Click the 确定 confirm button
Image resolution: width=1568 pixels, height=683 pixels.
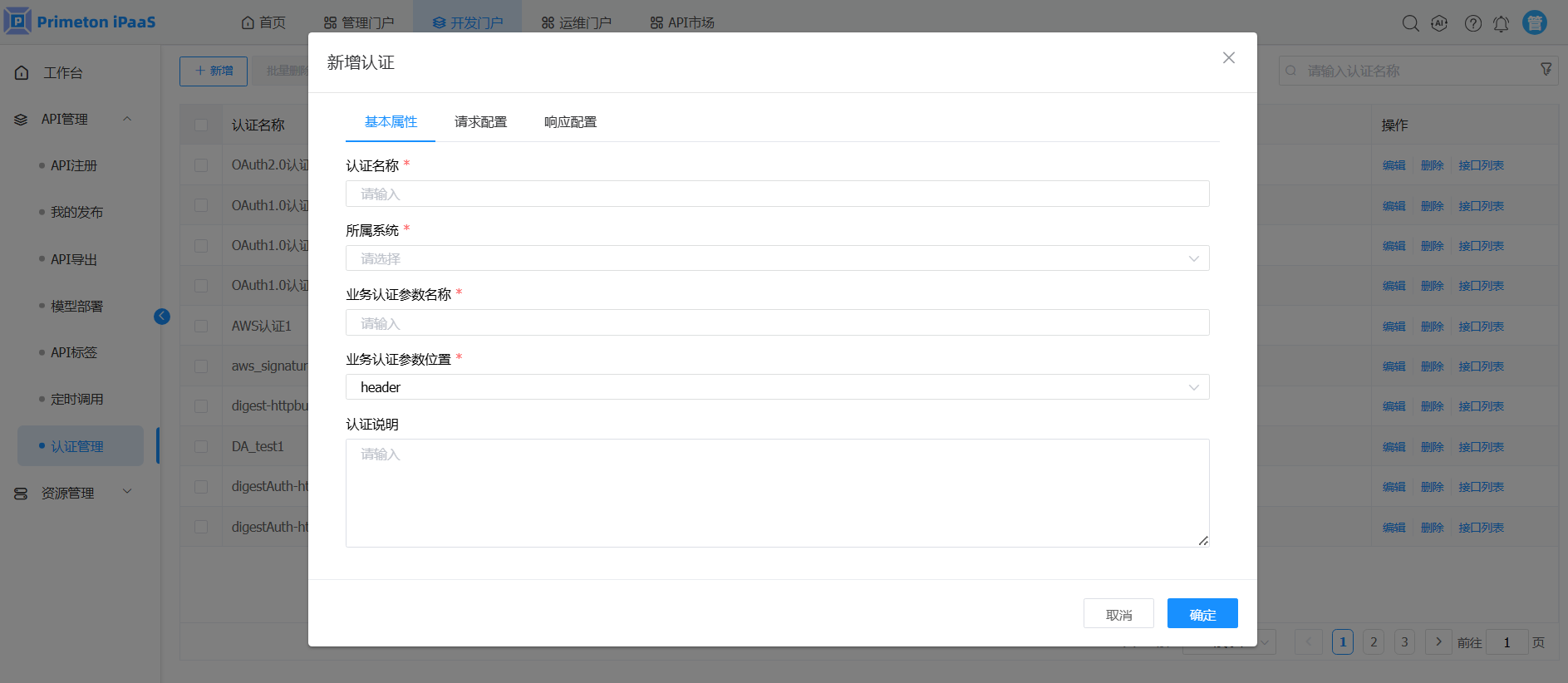(1202, 614)
